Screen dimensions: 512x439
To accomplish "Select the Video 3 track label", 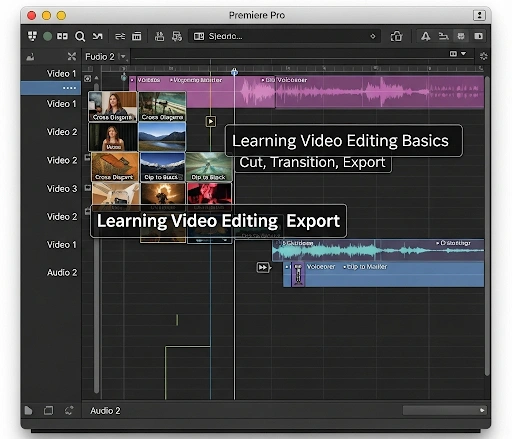I will click(x=62, y=189).
